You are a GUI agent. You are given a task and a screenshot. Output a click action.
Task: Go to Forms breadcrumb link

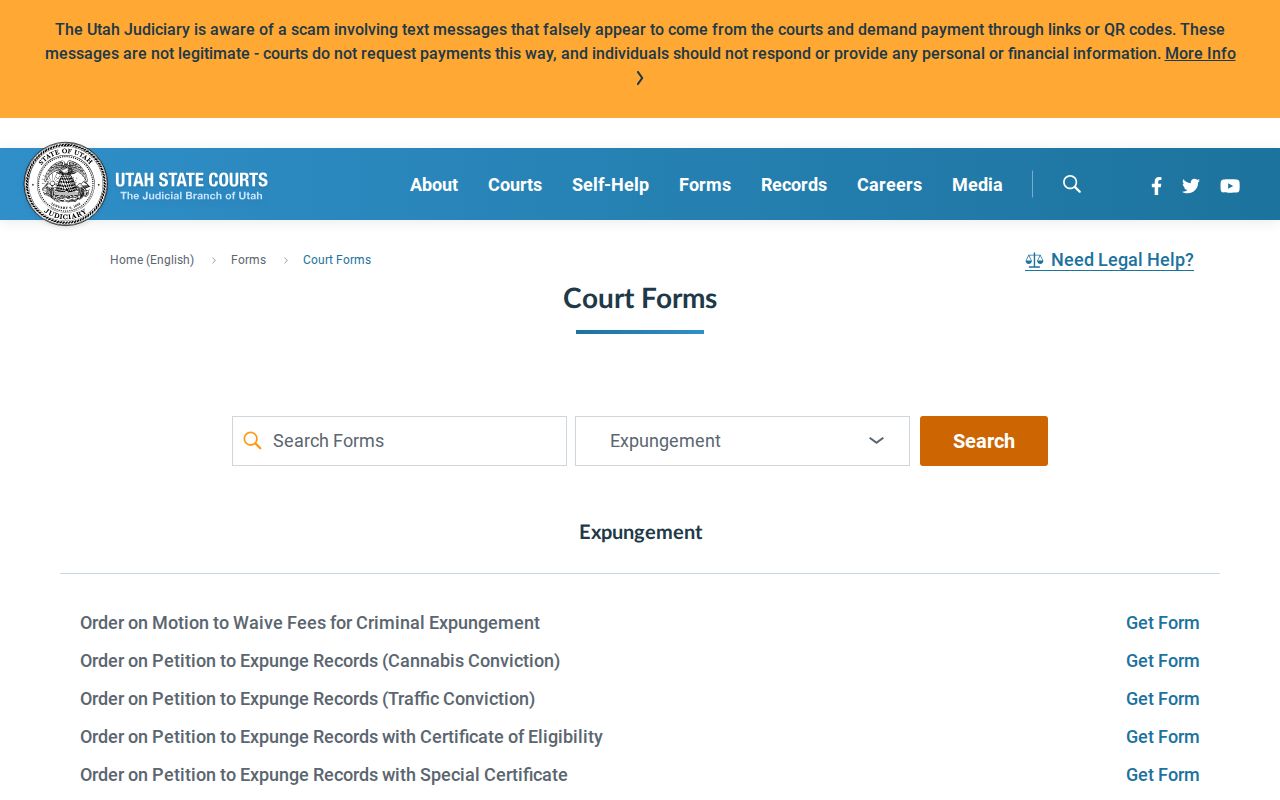click(x=248, y=259)
